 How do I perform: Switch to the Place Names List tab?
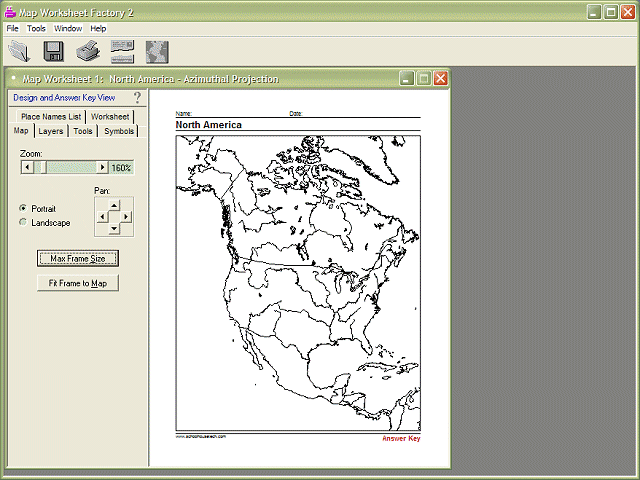point(51,117)
